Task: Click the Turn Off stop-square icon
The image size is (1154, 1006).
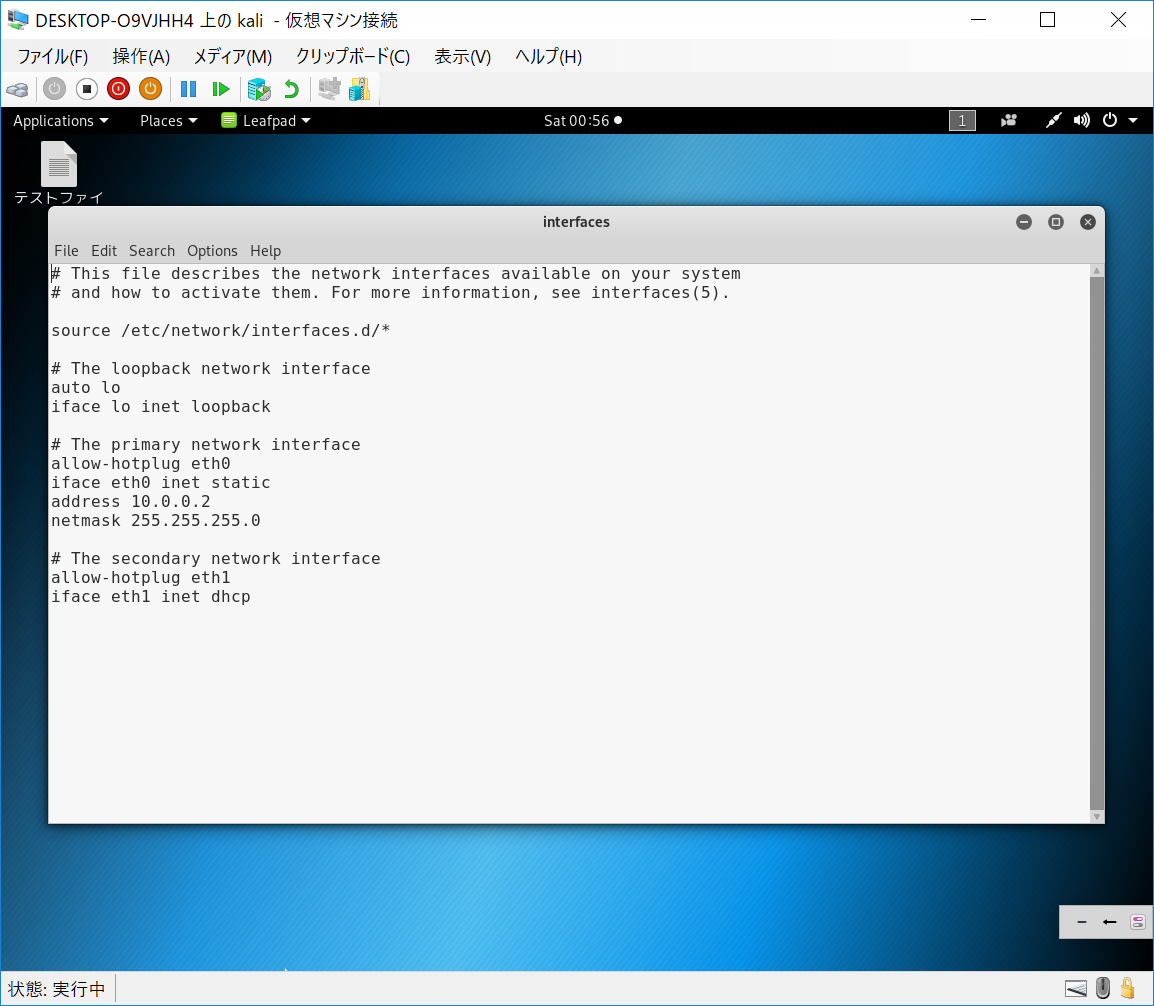Action: 86,89
